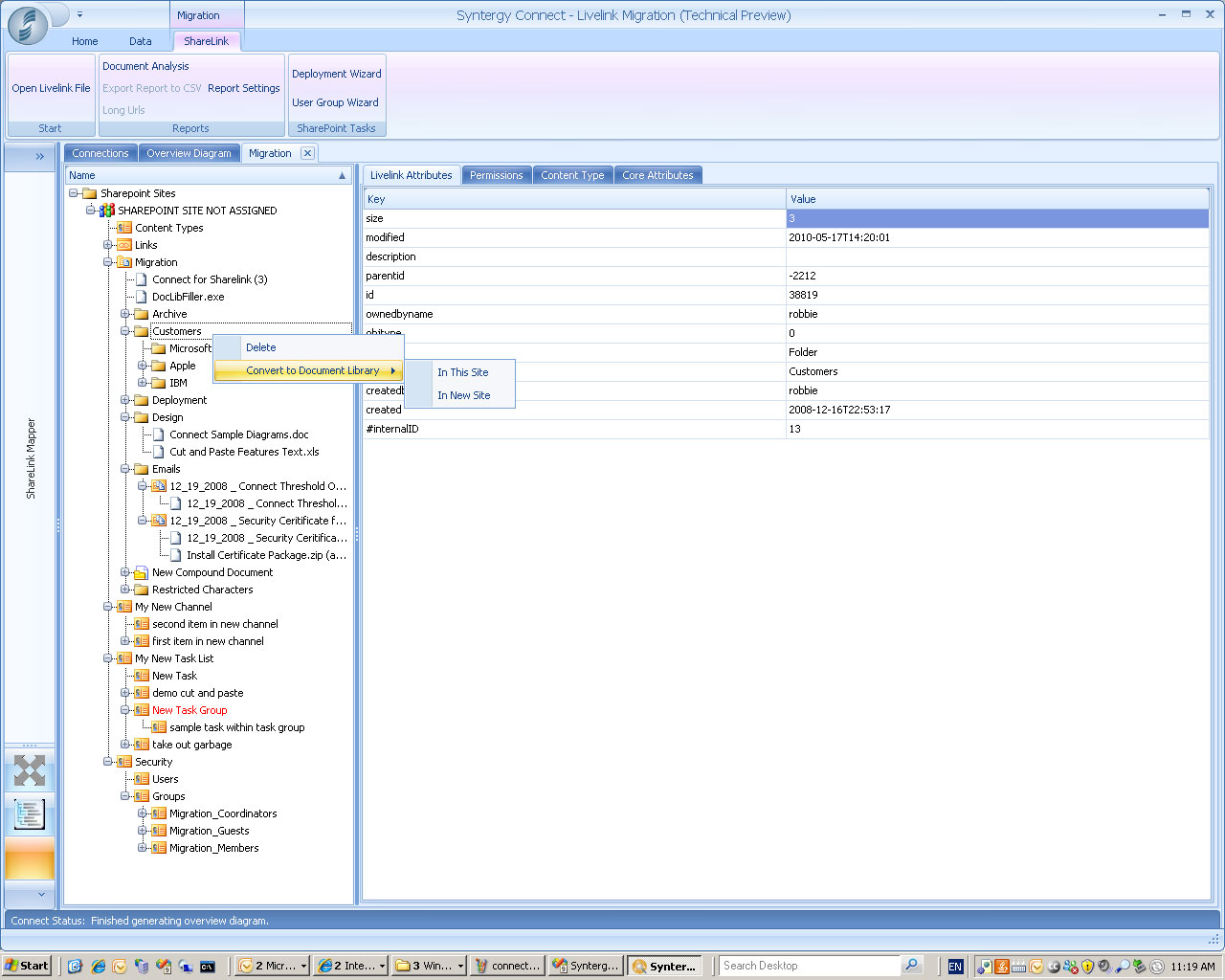
Task: Collapse the Sharepoint Sites root node
Action: click(74, 193)
